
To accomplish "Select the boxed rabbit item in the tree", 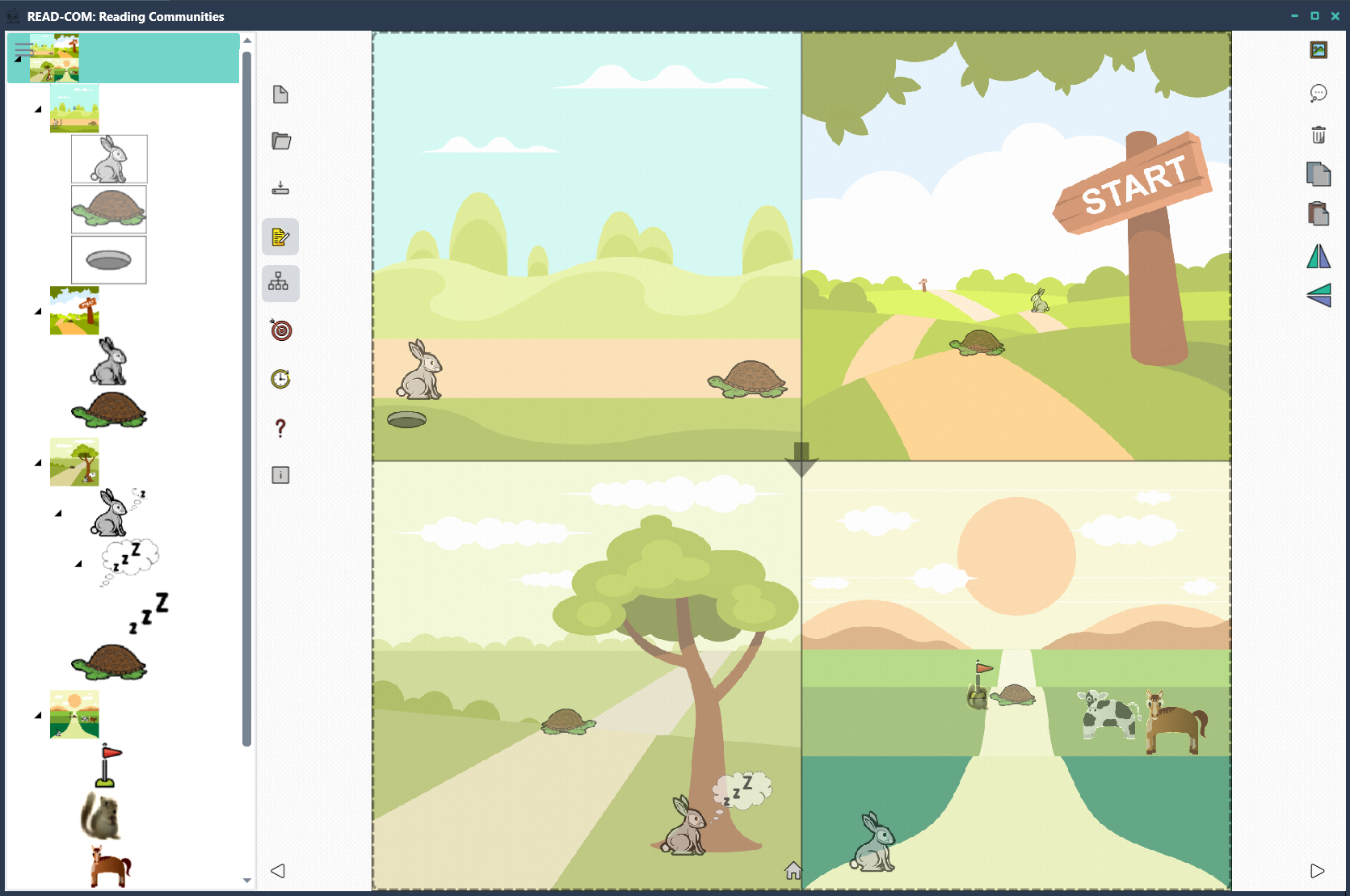I will [x=109, y=159].
